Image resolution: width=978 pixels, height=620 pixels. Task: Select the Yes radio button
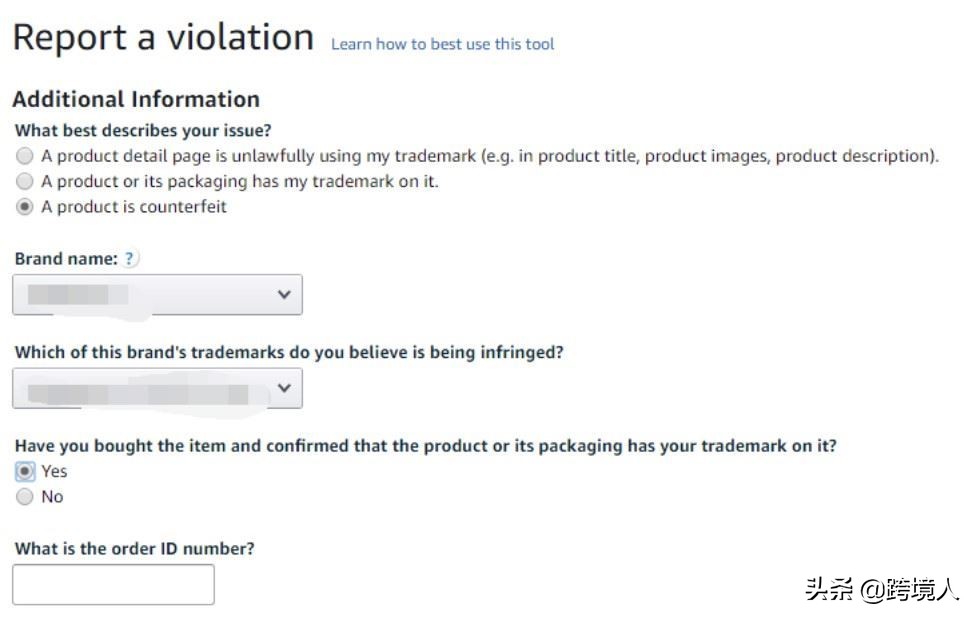tap(25, 471)
